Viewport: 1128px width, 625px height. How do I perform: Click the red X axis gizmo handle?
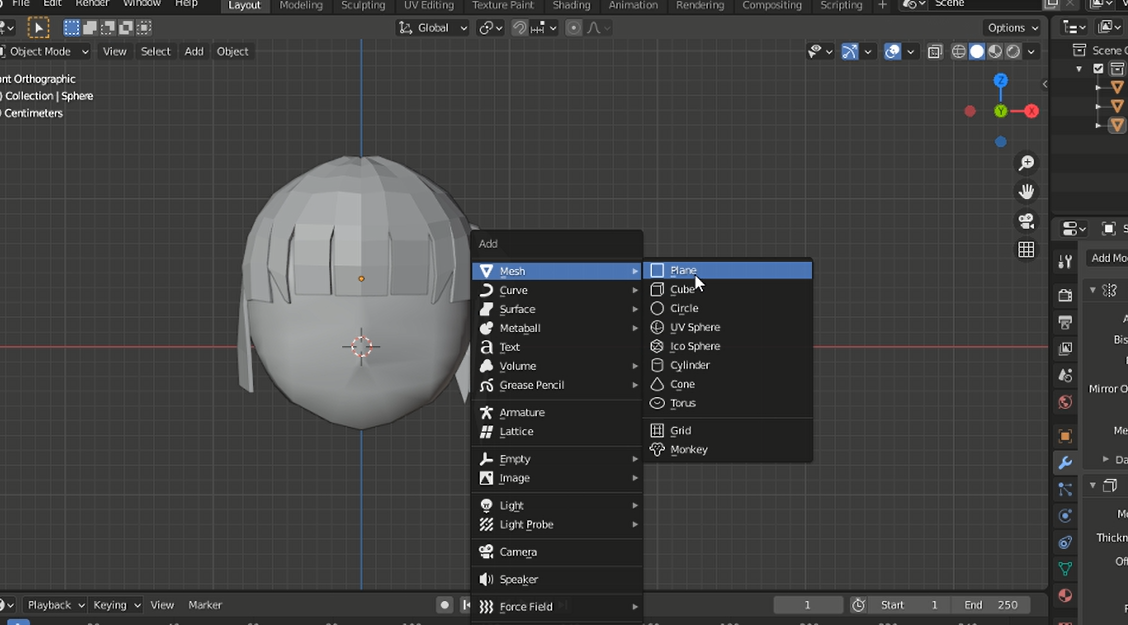tap(1031, 111)
